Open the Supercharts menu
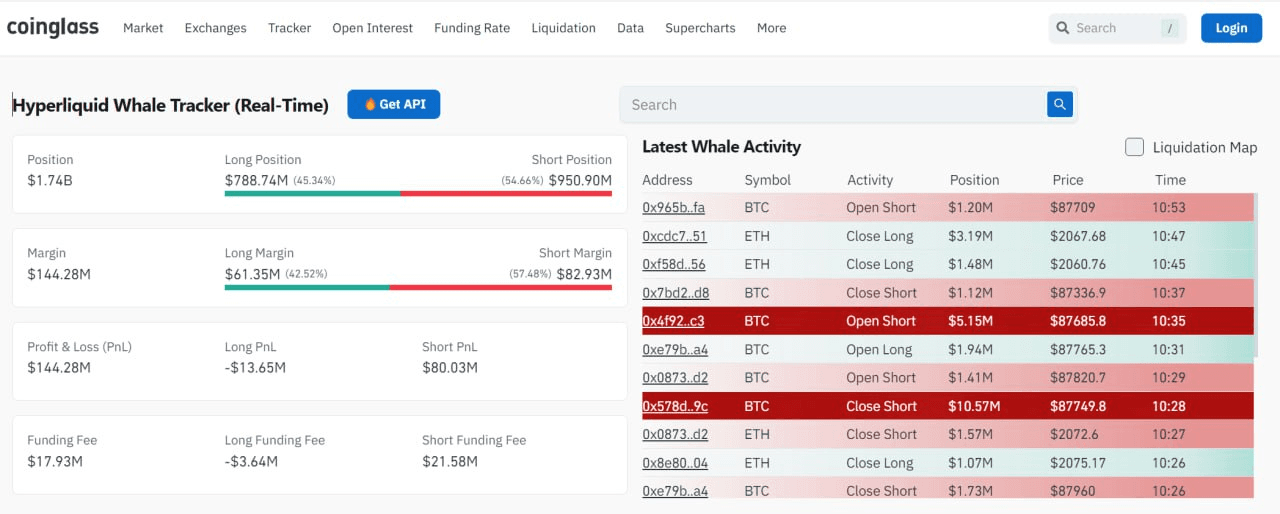This screenshot has height=514, width=1280. click(700, 28)
